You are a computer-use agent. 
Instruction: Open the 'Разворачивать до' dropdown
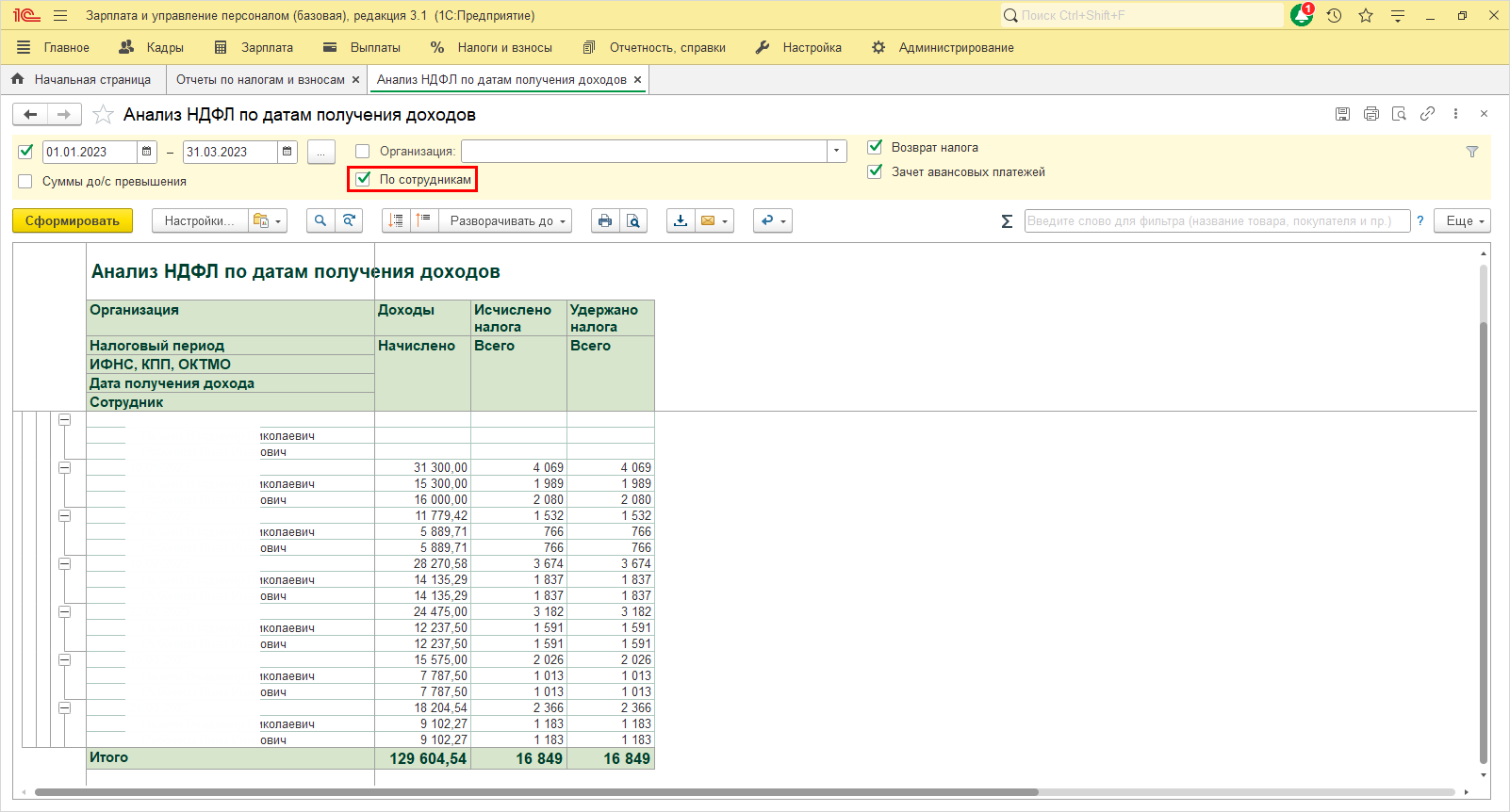pos(507,220)
